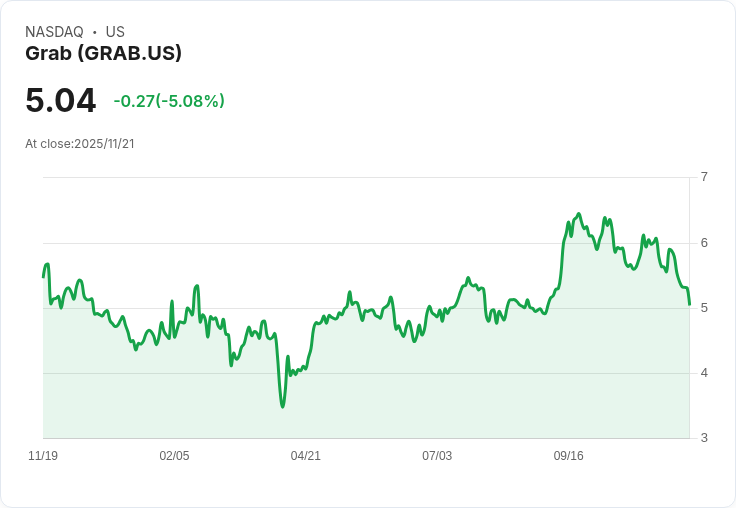Image resolution: width=736 pixels, height=508 pixels.
Task: Click the 11/19 date on x-axis
Action: (43, 455)
